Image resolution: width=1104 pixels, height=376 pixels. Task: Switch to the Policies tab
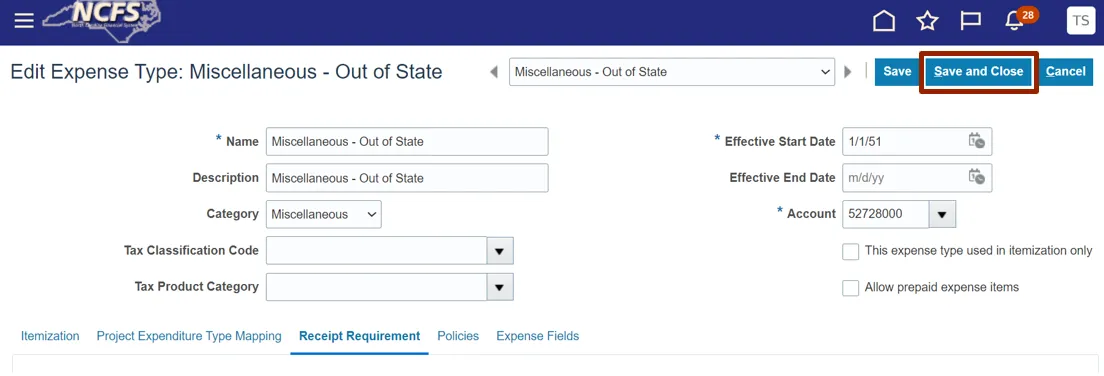click(x=458, y=336)
